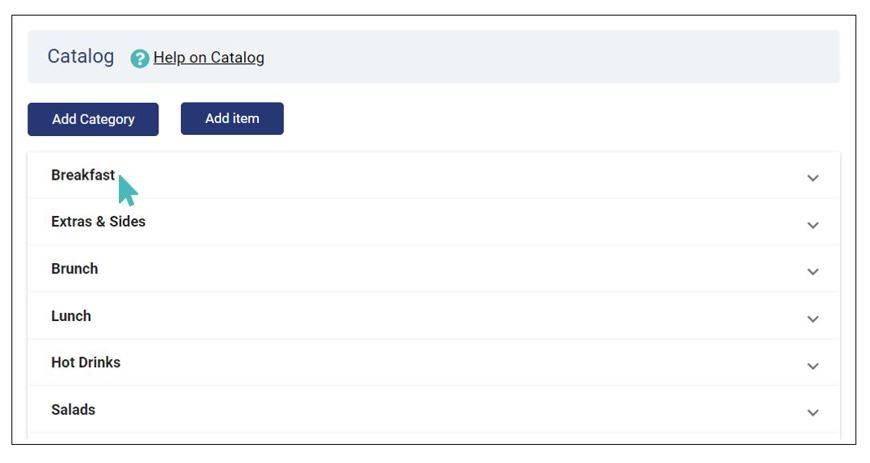The width and height of the screenshot is (870, 463).
Task: Expand the Brunch category chevron
Action: click(812, 272)
